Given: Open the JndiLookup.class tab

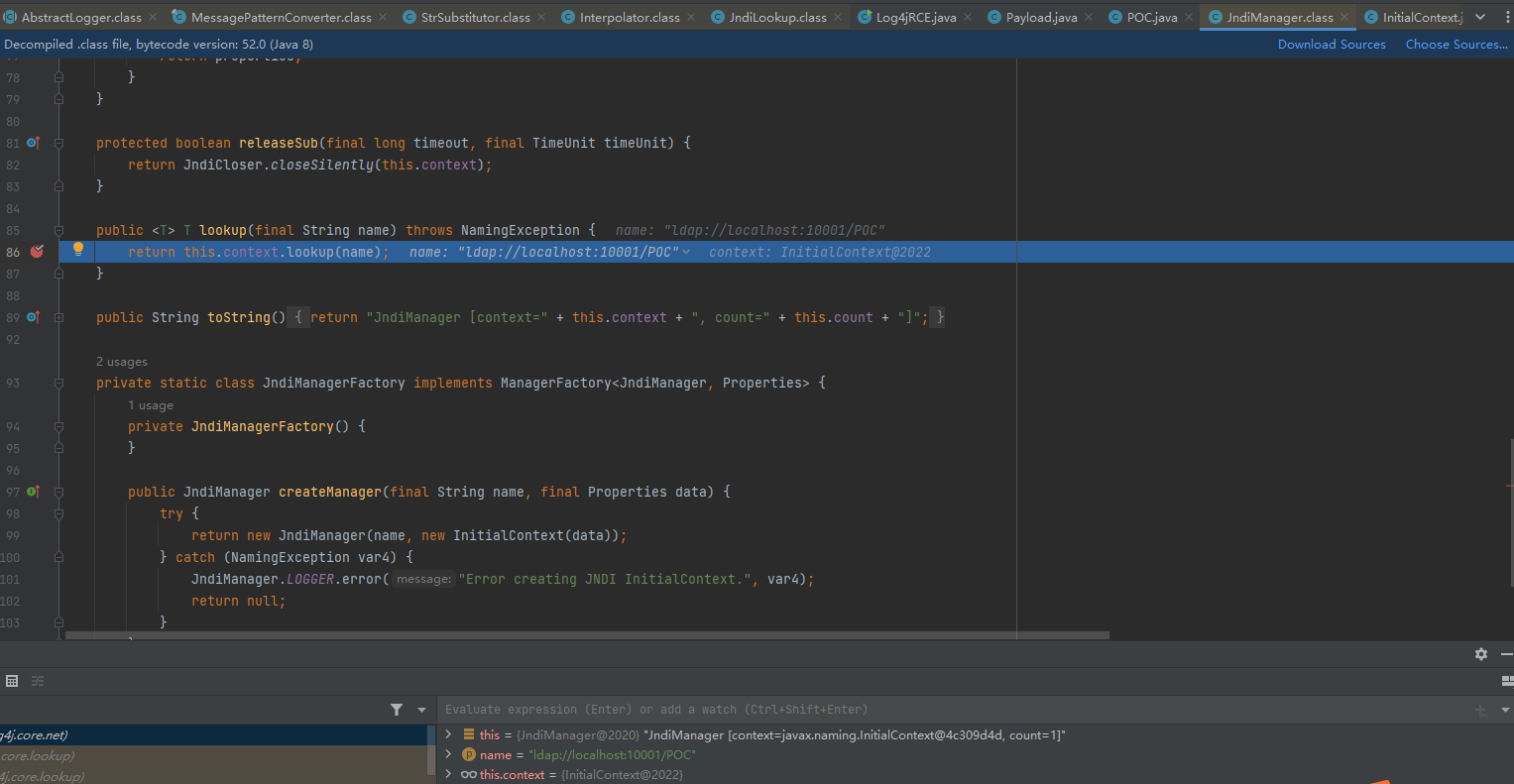Looking at the screenshot, I should click(777, 17).
